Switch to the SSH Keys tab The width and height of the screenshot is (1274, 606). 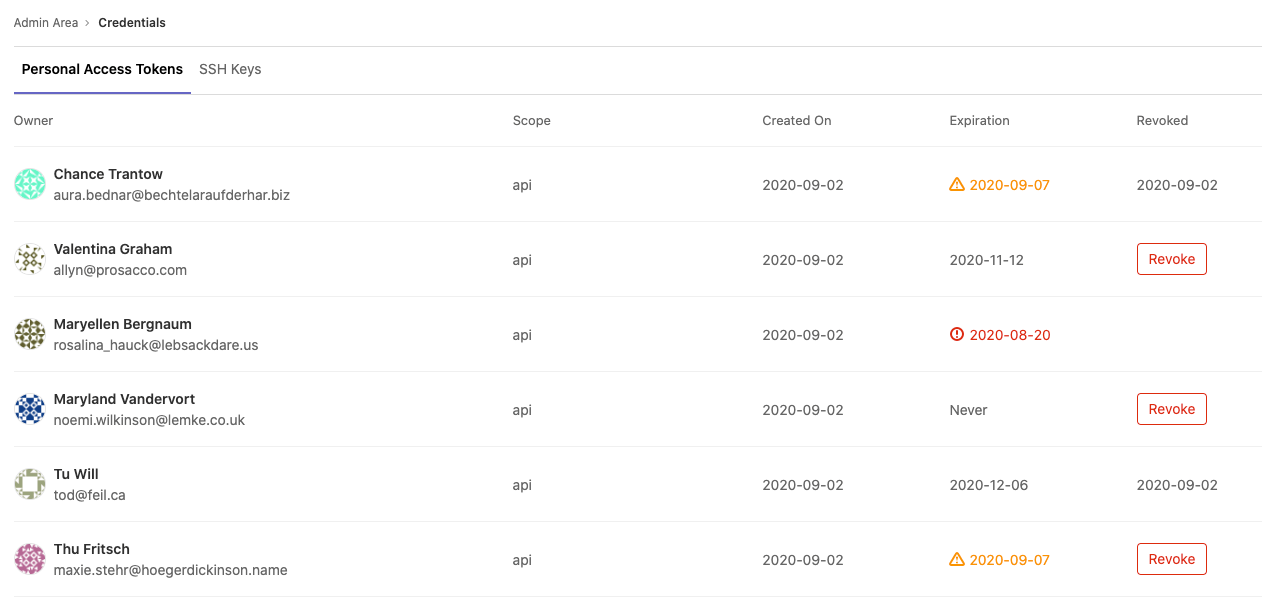click(230, 69)
